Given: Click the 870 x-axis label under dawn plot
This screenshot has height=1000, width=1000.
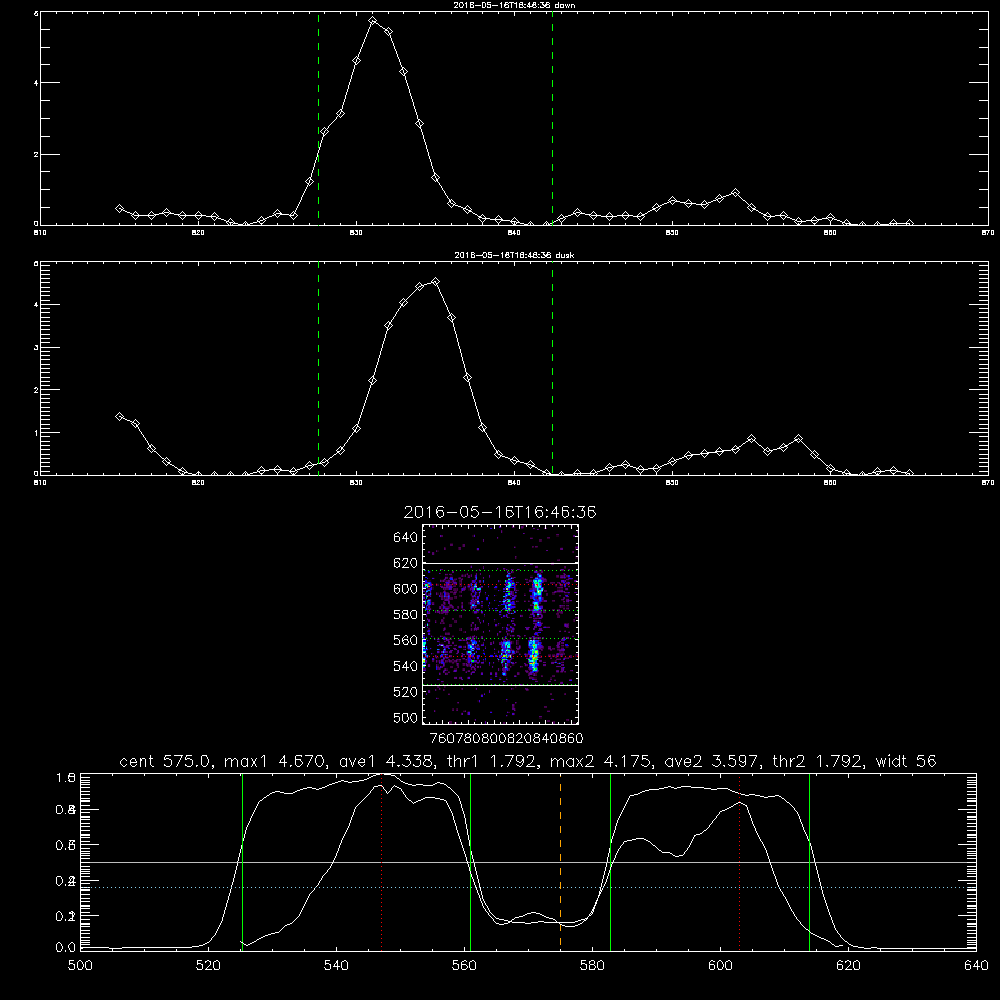Looking at the screenshot, I should pyautogui.click(x=987, y=233).
